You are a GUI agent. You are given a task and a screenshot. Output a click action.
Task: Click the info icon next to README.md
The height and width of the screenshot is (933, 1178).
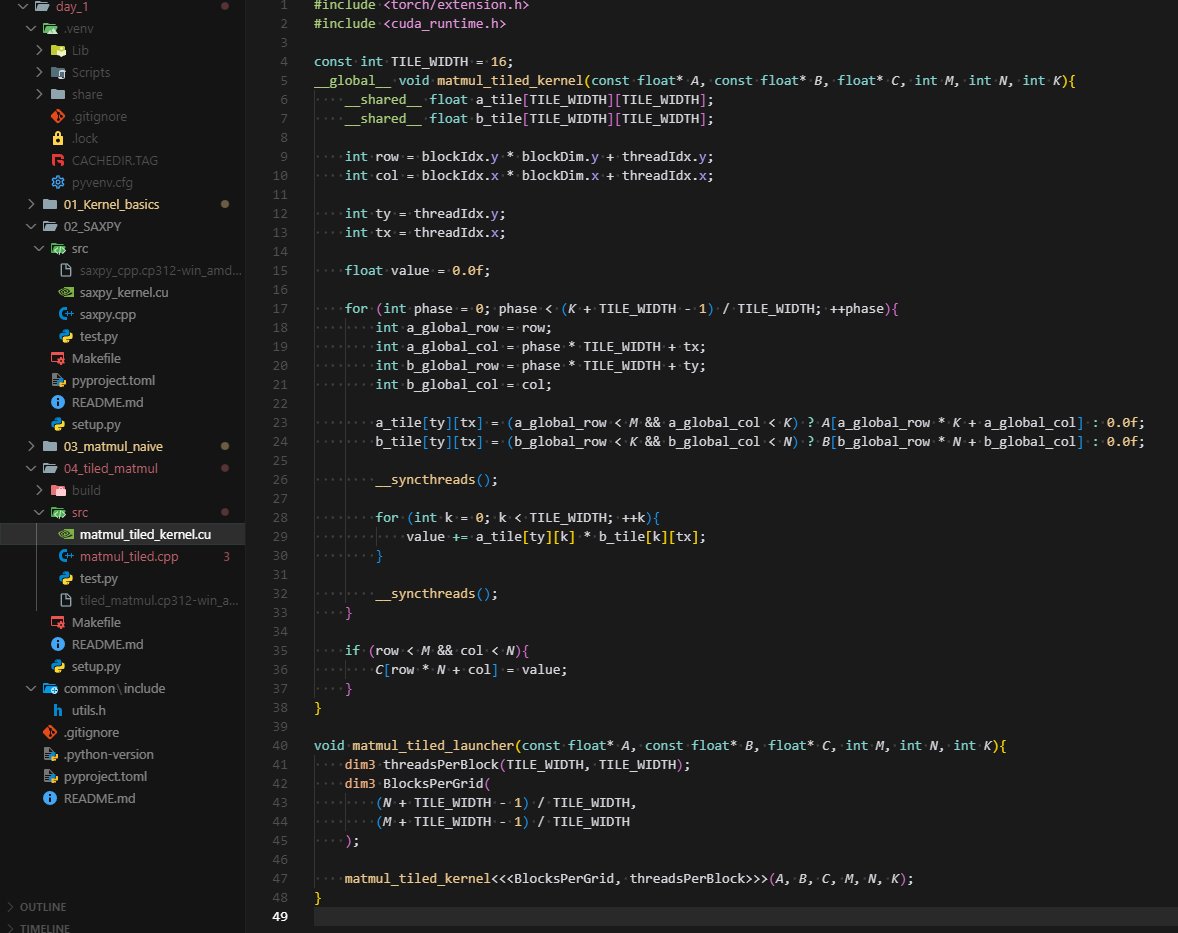pos(49,798)
